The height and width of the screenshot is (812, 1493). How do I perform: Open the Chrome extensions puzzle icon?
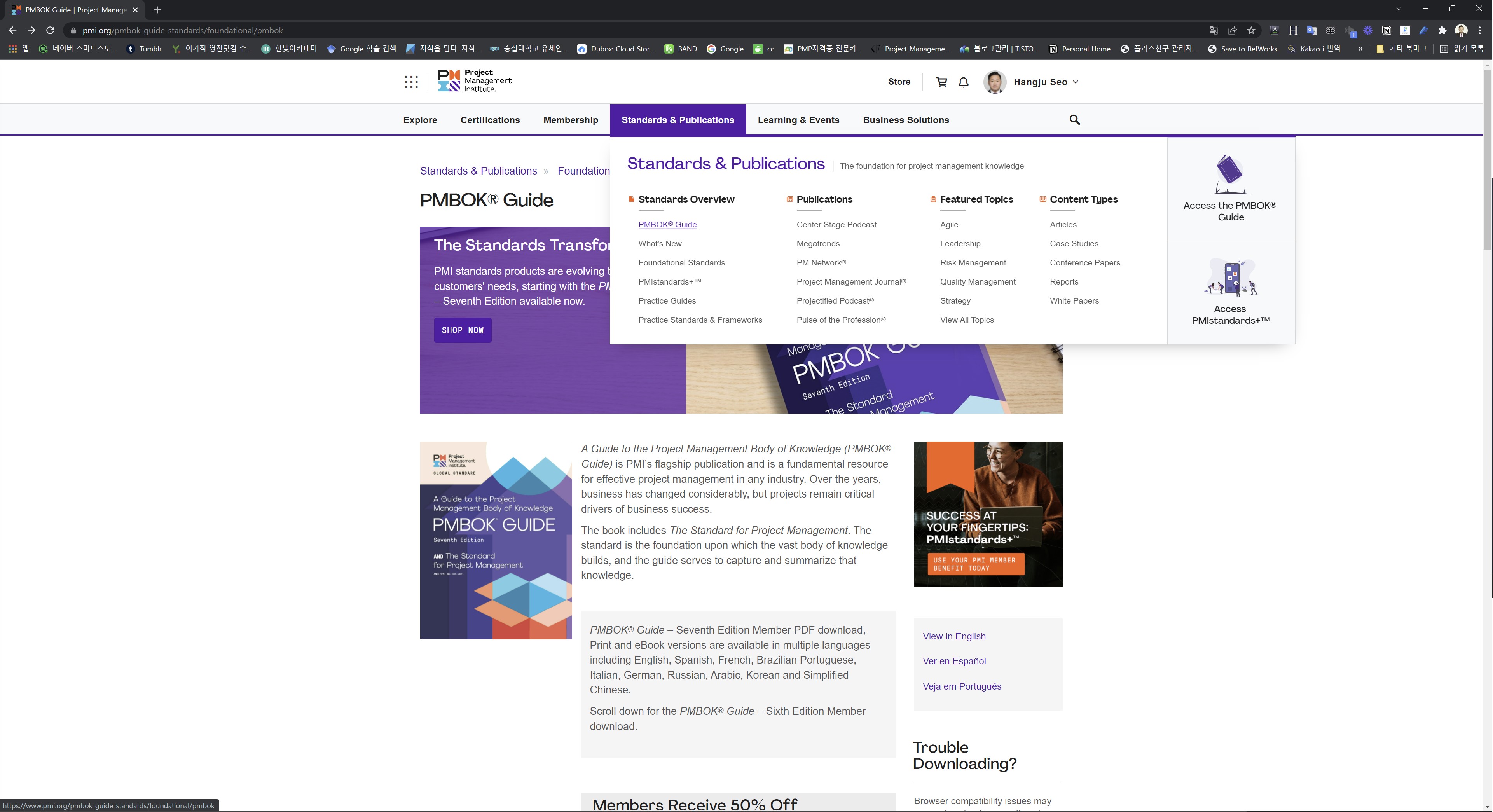coord(1442,31)
